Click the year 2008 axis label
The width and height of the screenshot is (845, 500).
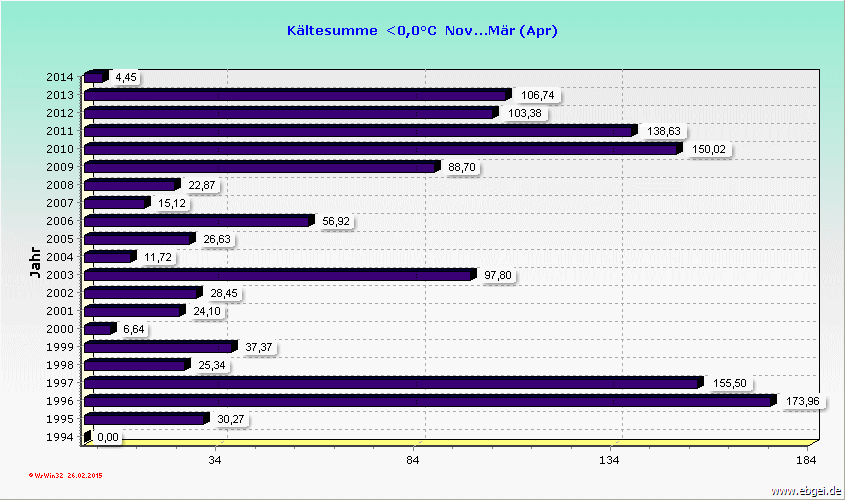(x=59, y=185)
